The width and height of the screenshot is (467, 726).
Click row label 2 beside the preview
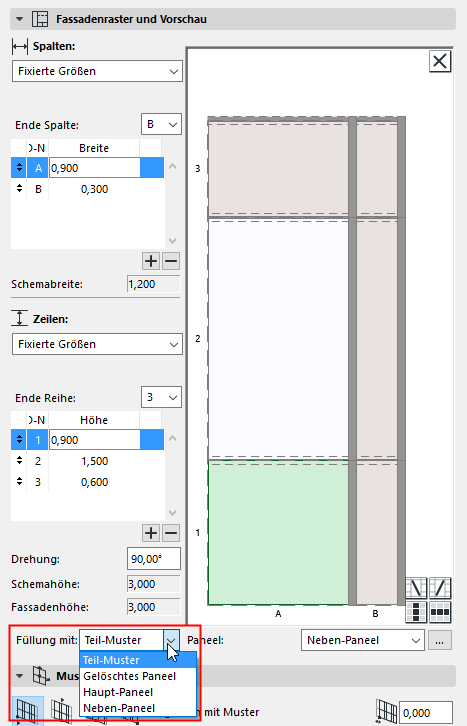click(x=198, y=338)
